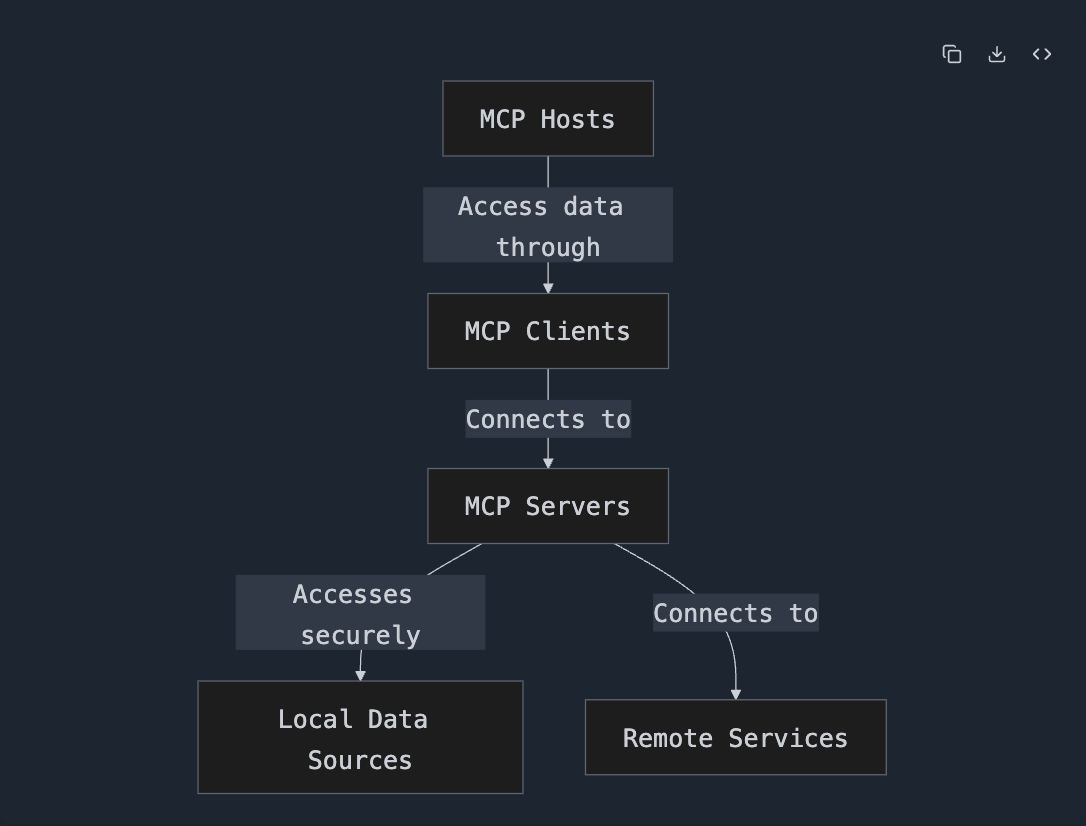Click the line directly beneath MCP Clients node
The image size is (1086, 826).
(548, 384)
